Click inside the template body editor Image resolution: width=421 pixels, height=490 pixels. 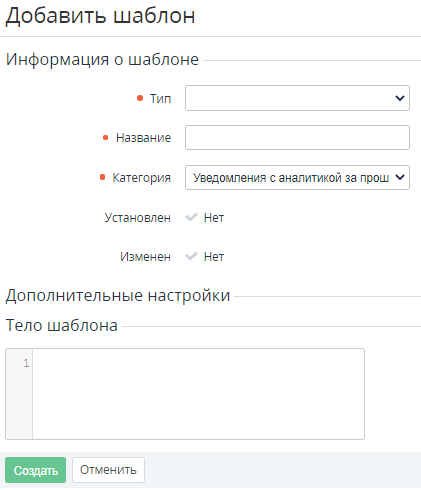[x=198, y=394]
